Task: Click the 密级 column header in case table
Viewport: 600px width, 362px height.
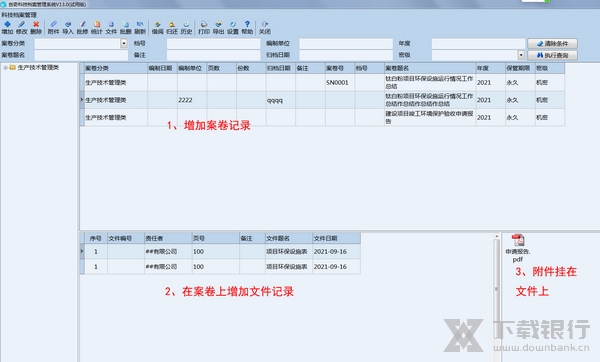Action: pyautogui.click(x=549, y=68)
